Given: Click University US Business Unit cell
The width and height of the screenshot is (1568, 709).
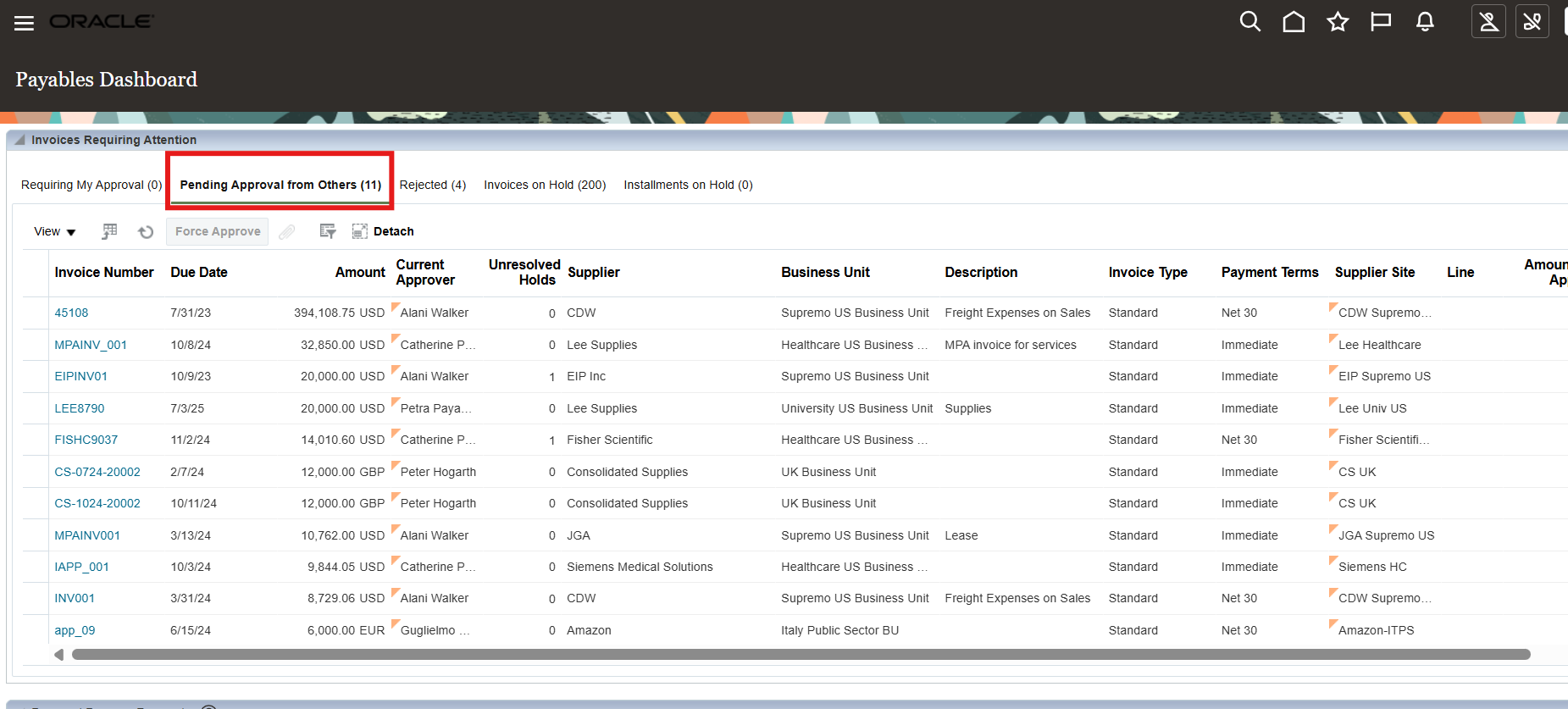Looking at the screenshot, I should (x=856, y=408).
